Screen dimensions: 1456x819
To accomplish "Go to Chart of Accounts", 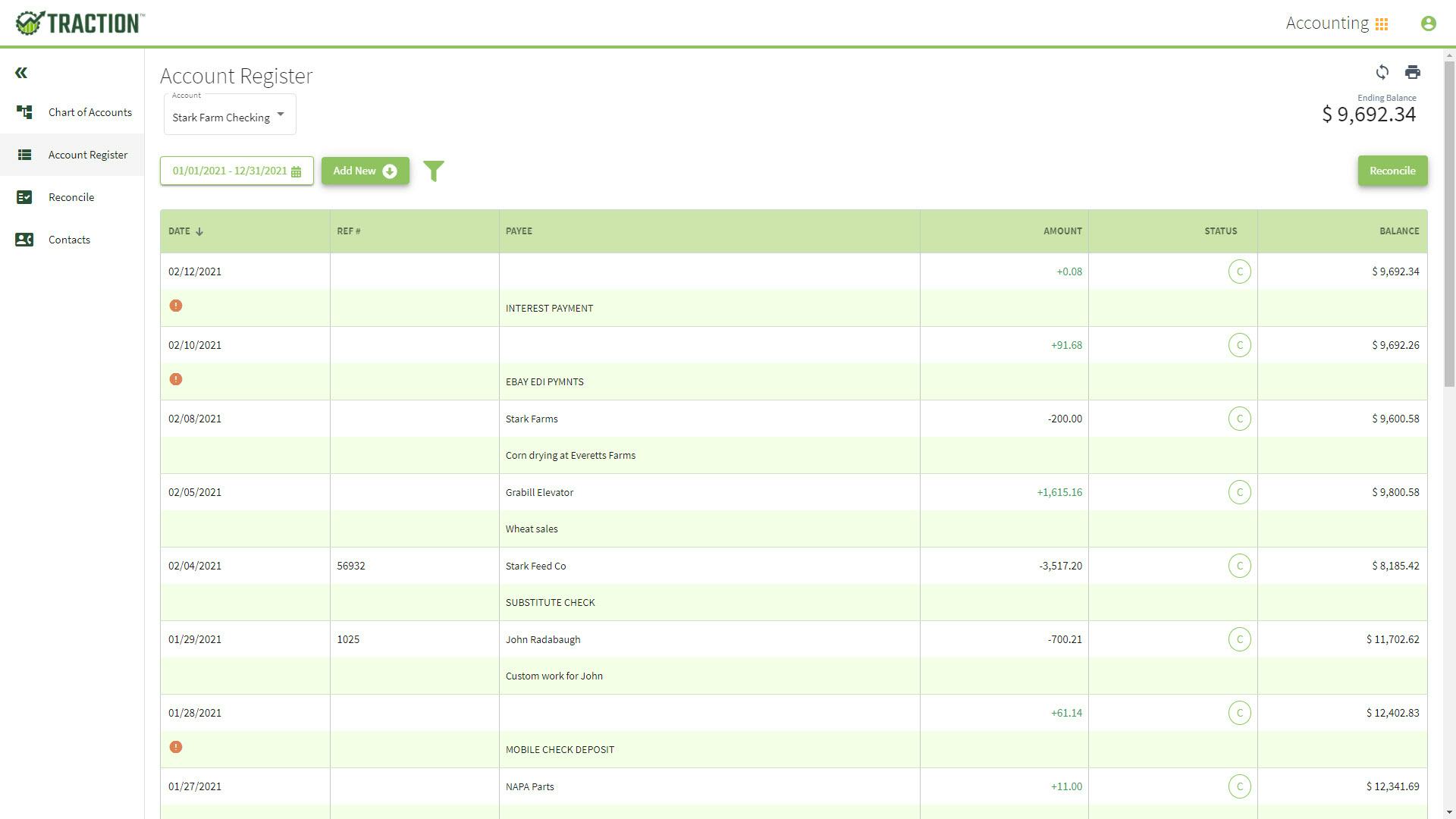I will [89, 112].
